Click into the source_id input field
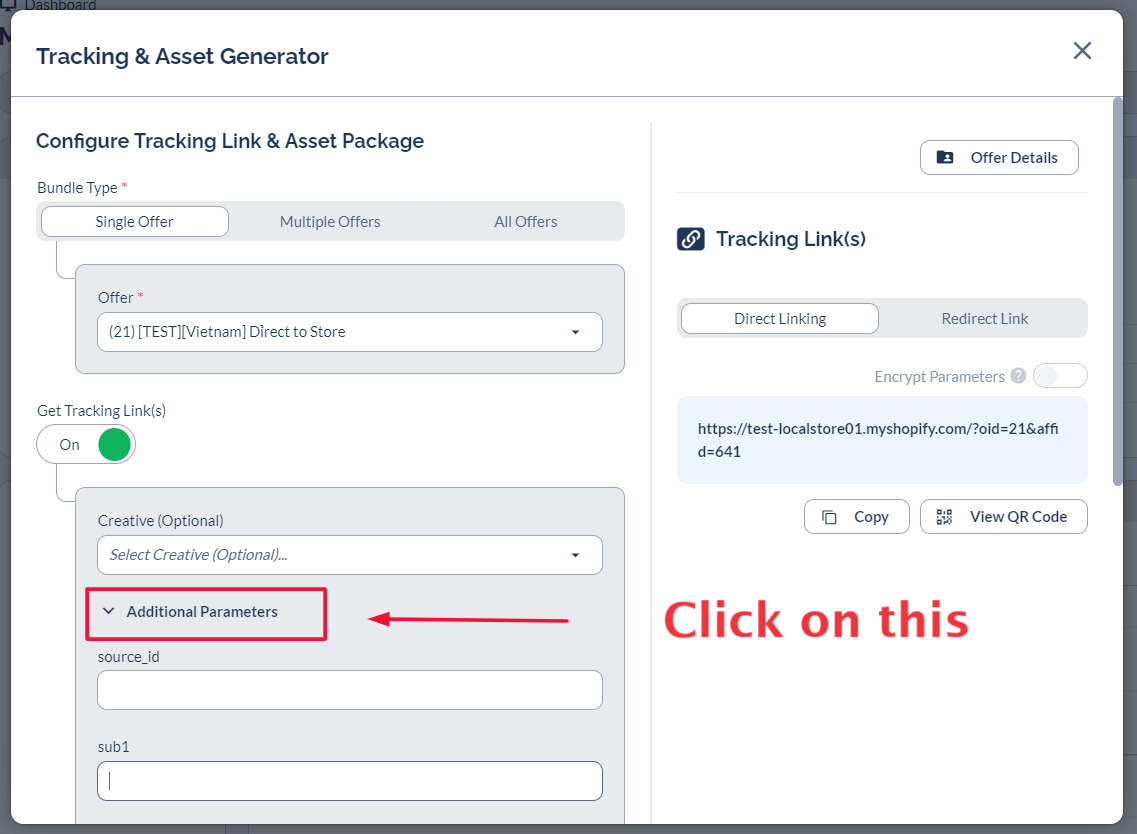This screenshot has height=834, width=1137. pyautogui.click(x=349, y=690)
